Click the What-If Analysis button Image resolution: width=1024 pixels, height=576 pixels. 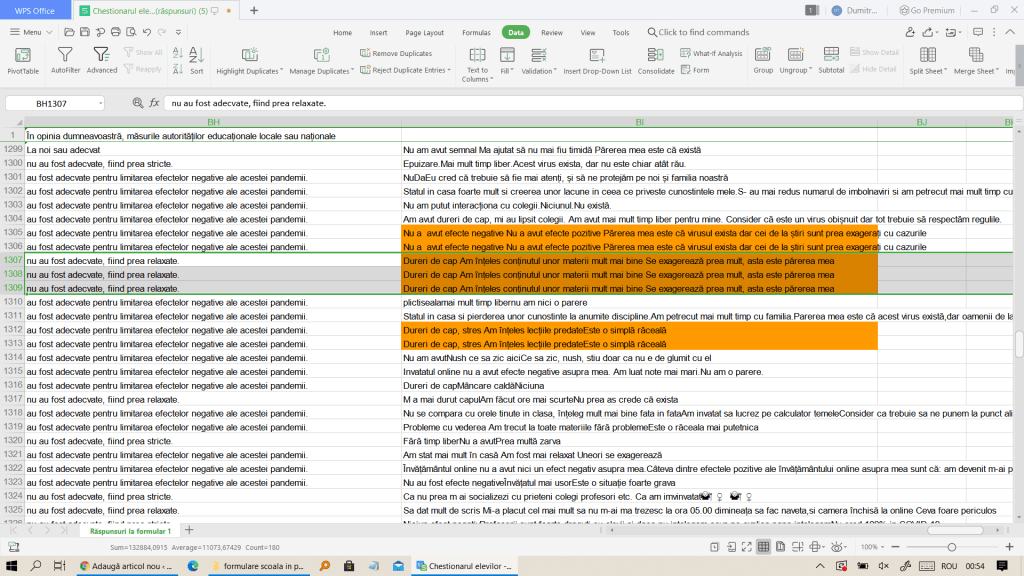click(711, 53)
